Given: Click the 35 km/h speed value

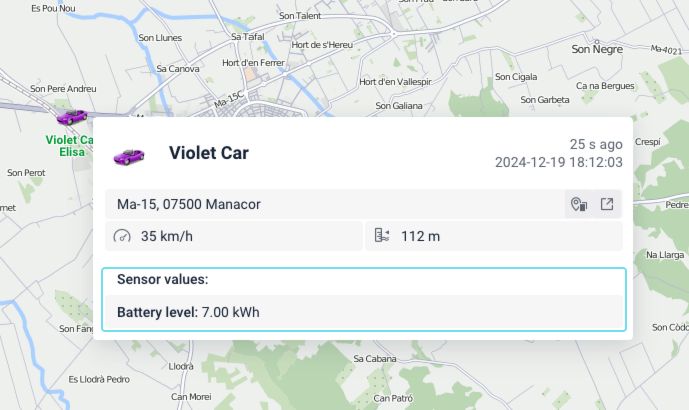Looking at the screenshot, I should (x=166, y=237).
